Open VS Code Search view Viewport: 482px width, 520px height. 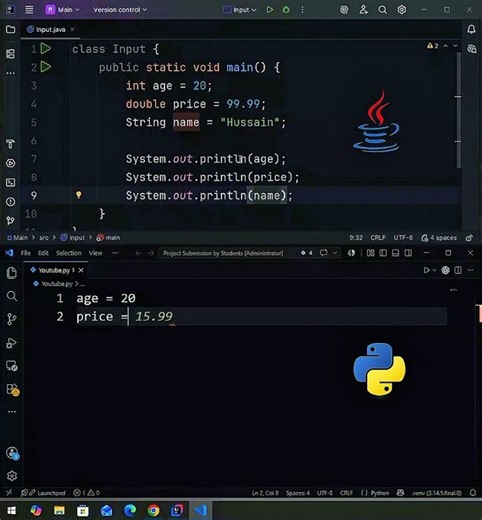tap(12, 296)
